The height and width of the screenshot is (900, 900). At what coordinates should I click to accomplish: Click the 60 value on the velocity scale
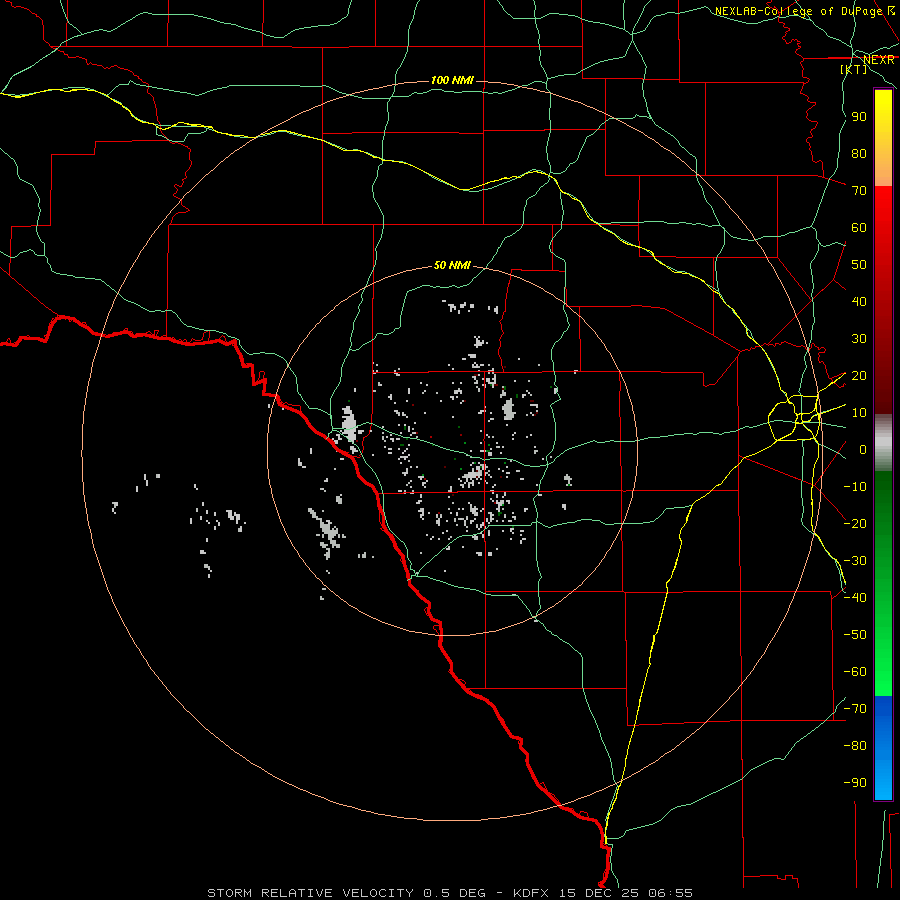(859, 228)
